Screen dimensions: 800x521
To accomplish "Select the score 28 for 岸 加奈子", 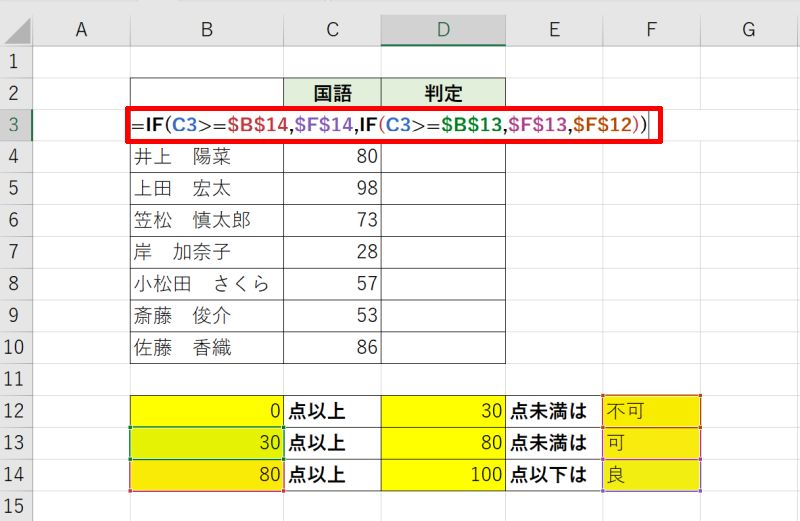I will pos(332,252).
